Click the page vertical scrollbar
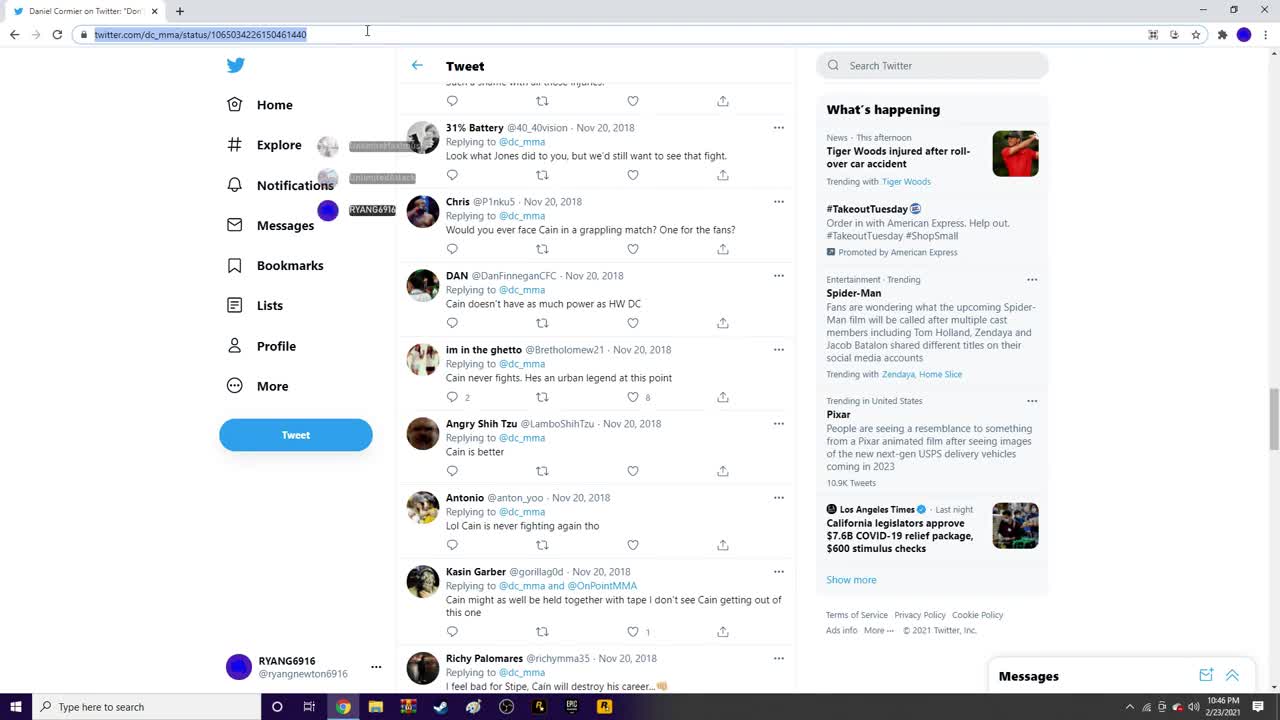Viewport: 1280px width, 720px height. tap(1274, 420)
